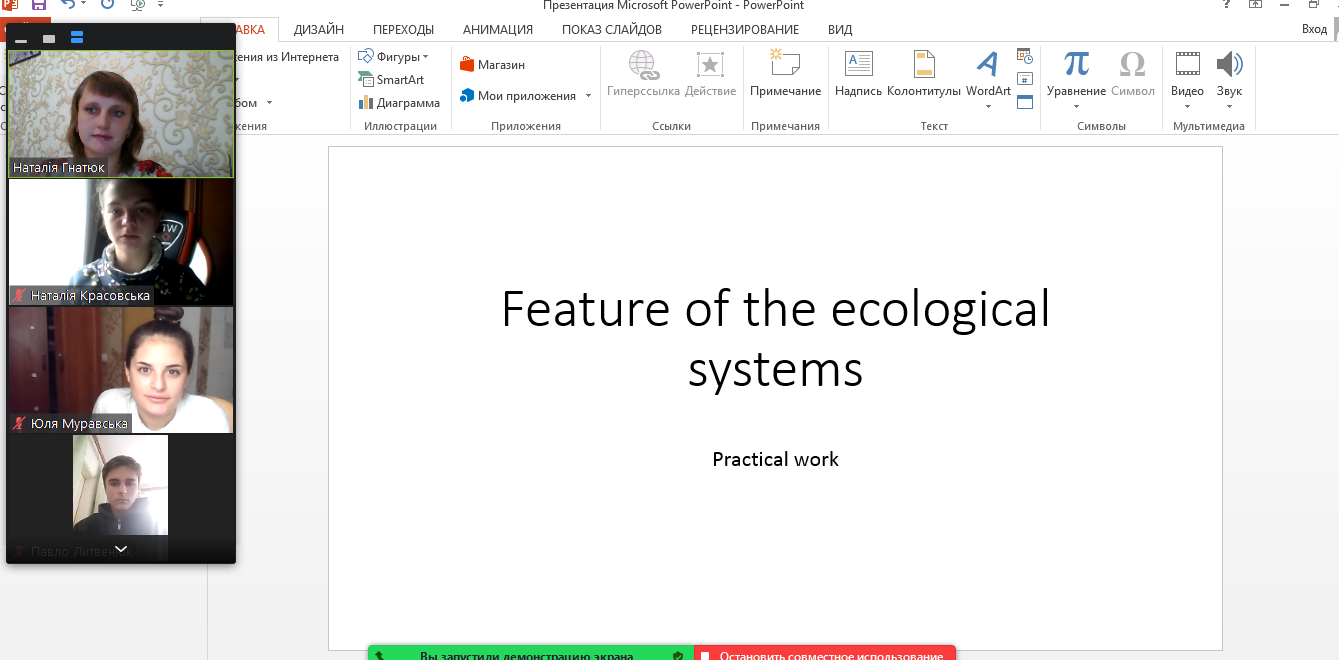Save the presentation via Quick Access floppy icon
The image size is (1339, 660).
[x=39, y=5]
